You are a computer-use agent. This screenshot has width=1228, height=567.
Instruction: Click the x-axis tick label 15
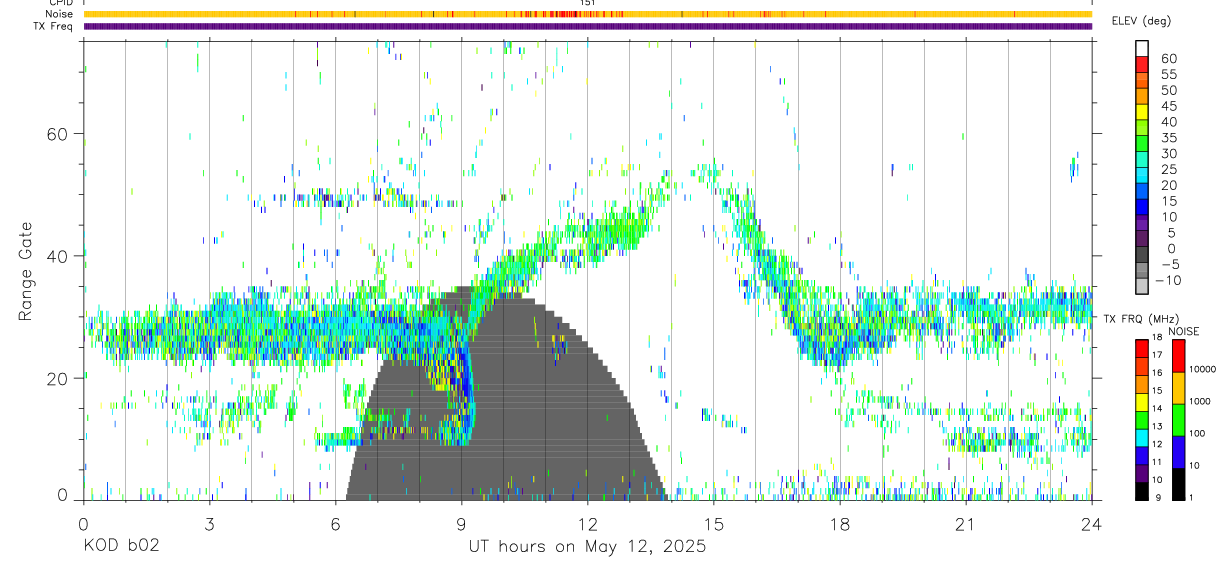tap(713, 524)
